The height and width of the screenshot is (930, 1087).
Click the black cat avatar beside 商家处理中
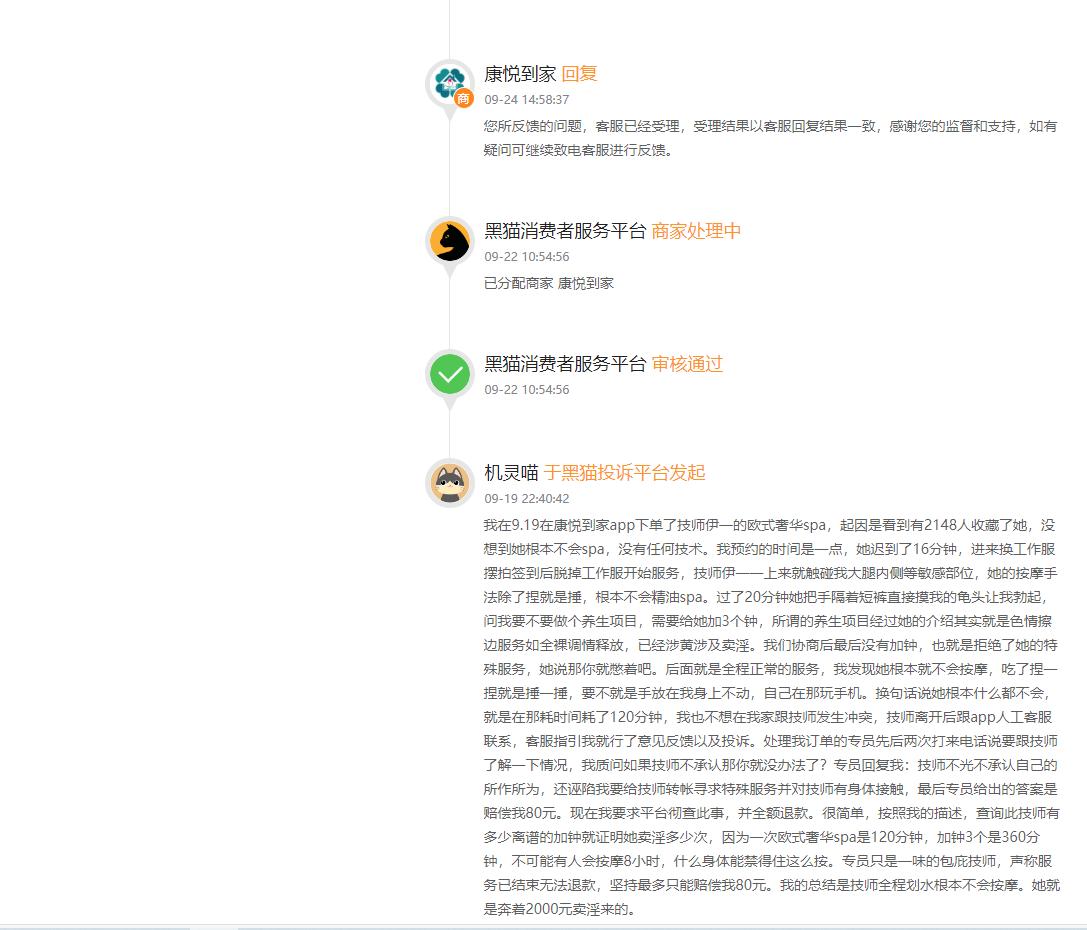[x=449, y=241]
